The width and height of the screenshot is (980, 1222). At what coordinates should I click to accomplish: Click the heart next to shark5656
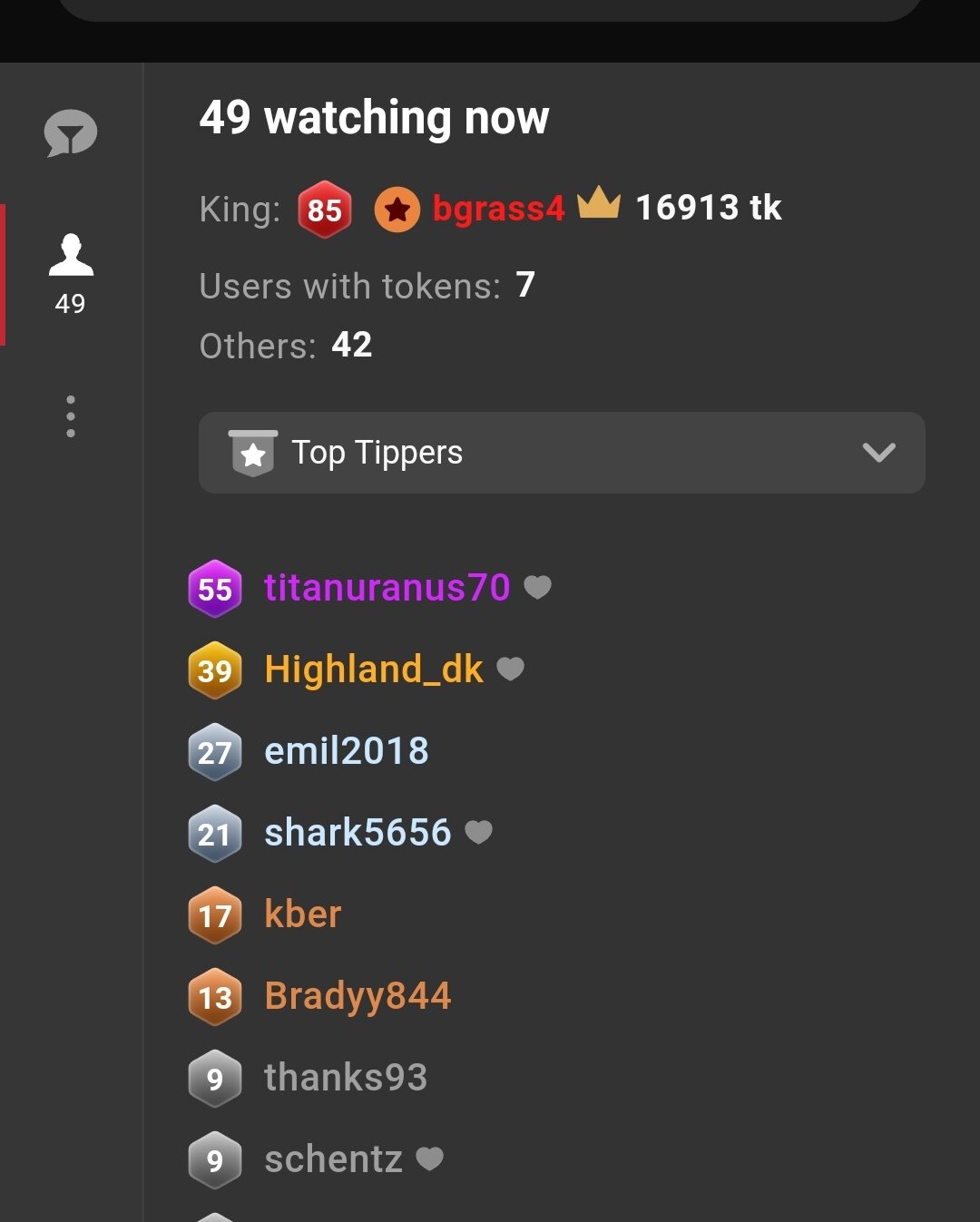click(478, 832)
